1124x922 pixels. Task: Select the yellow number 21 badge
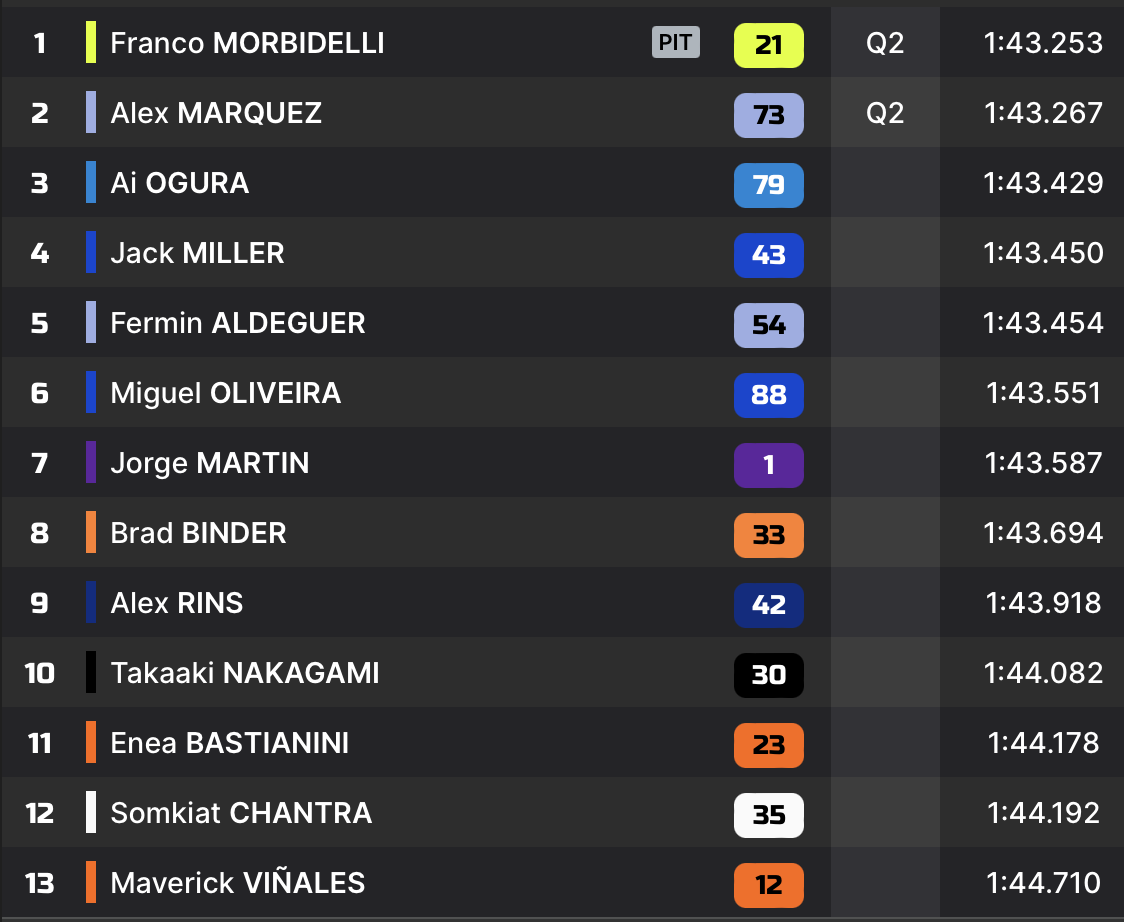768,45
